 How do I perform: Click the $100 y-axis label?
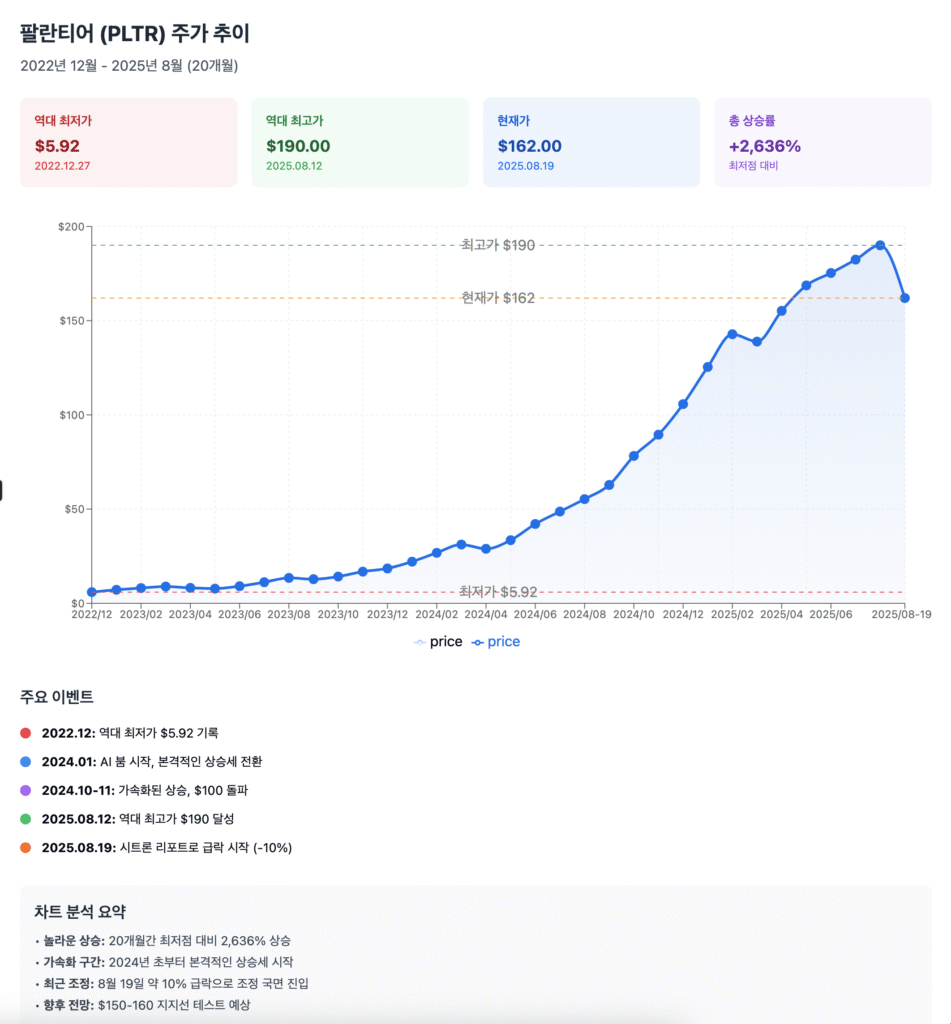72,415
